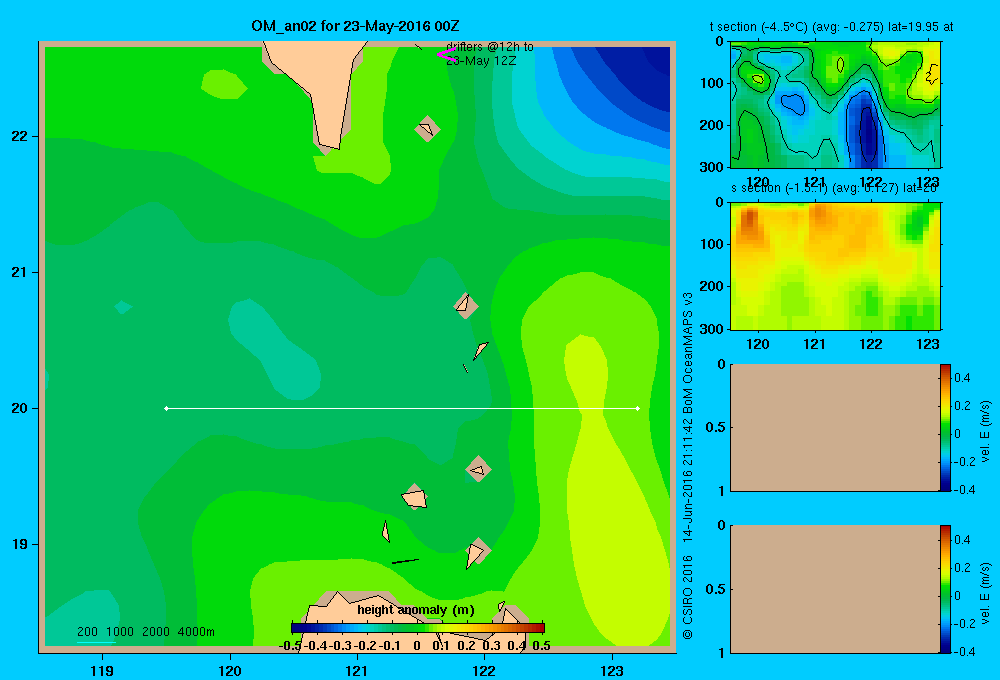Click longitude label 120 on map's bottom axis
Viewport: 1000px width, 680px height.
[x=230, y=670]
